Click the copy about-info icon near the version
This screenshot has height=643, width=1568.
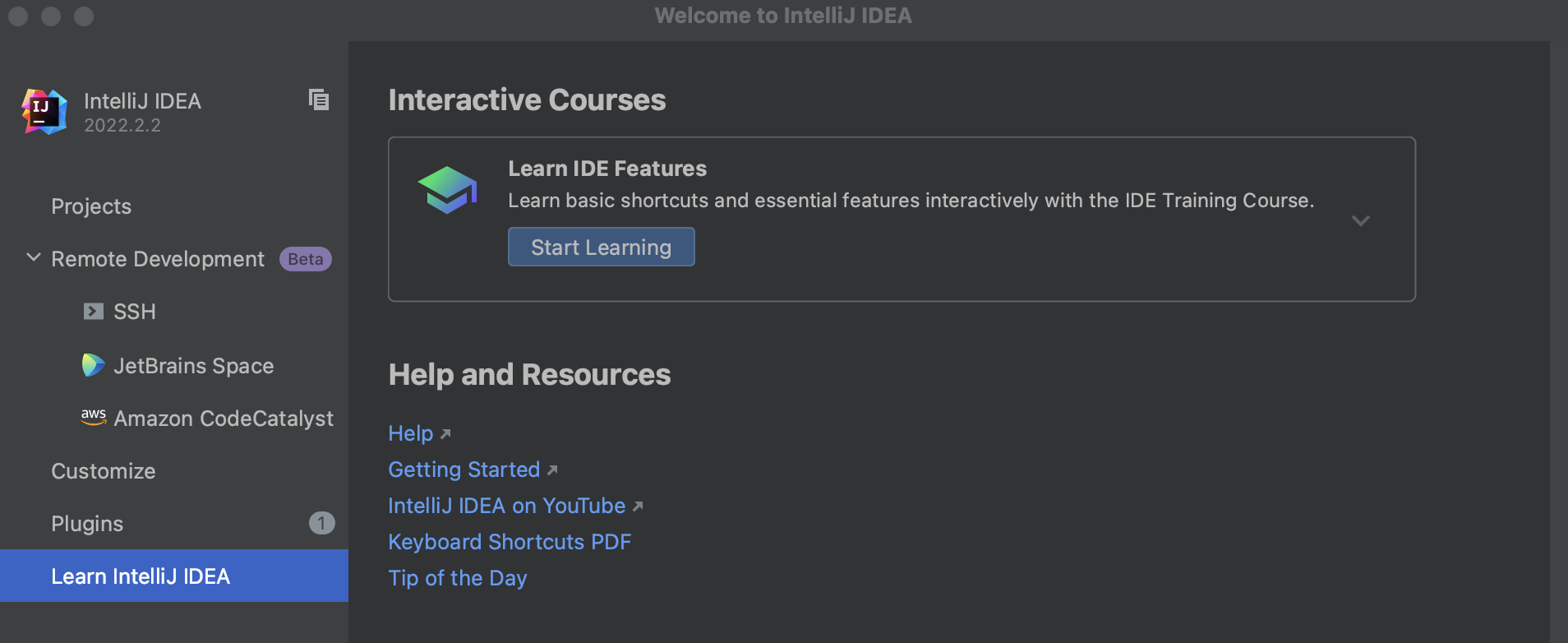(x=319, y=99)
